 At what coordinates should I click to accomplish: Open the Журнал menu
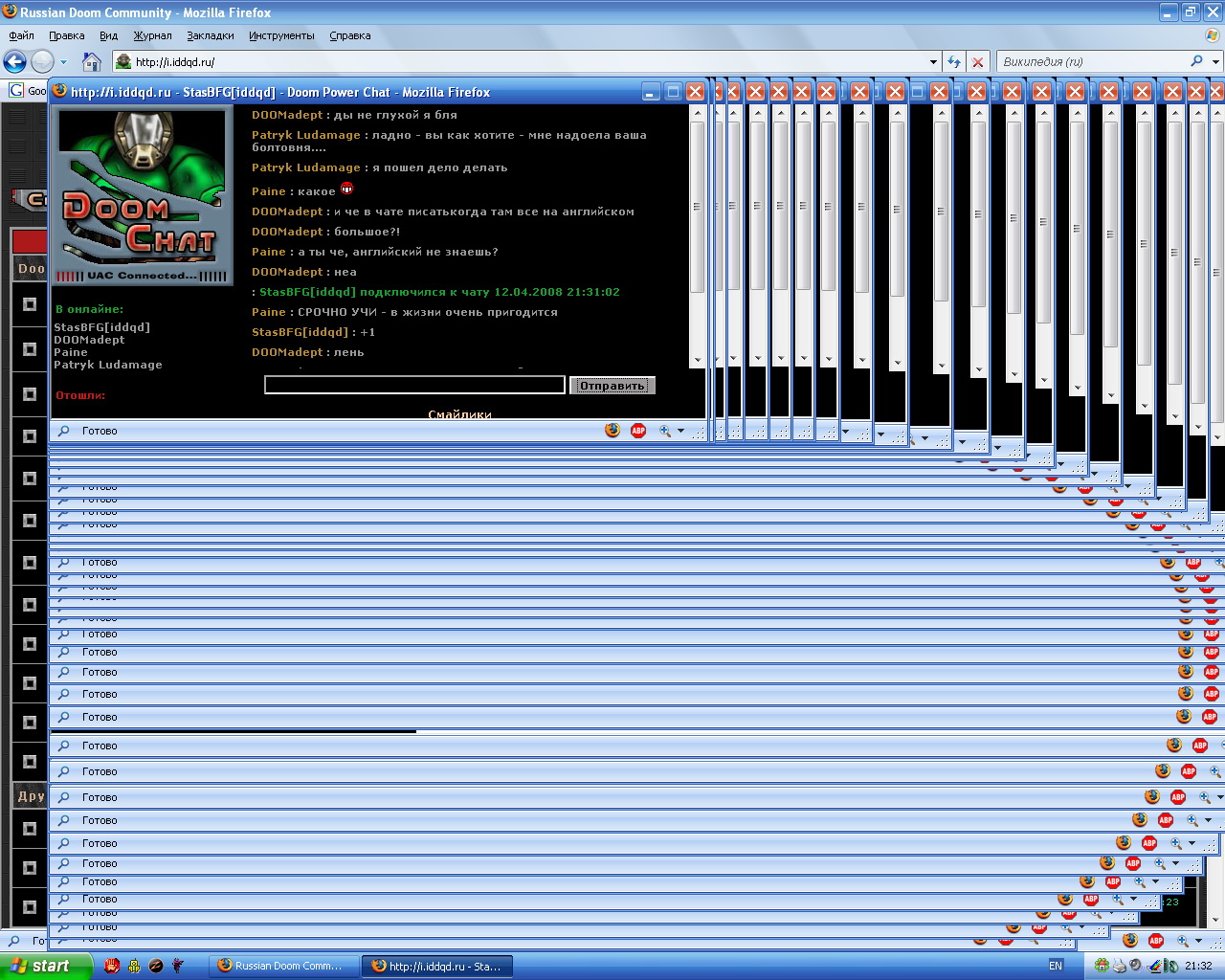pos(152,35)
